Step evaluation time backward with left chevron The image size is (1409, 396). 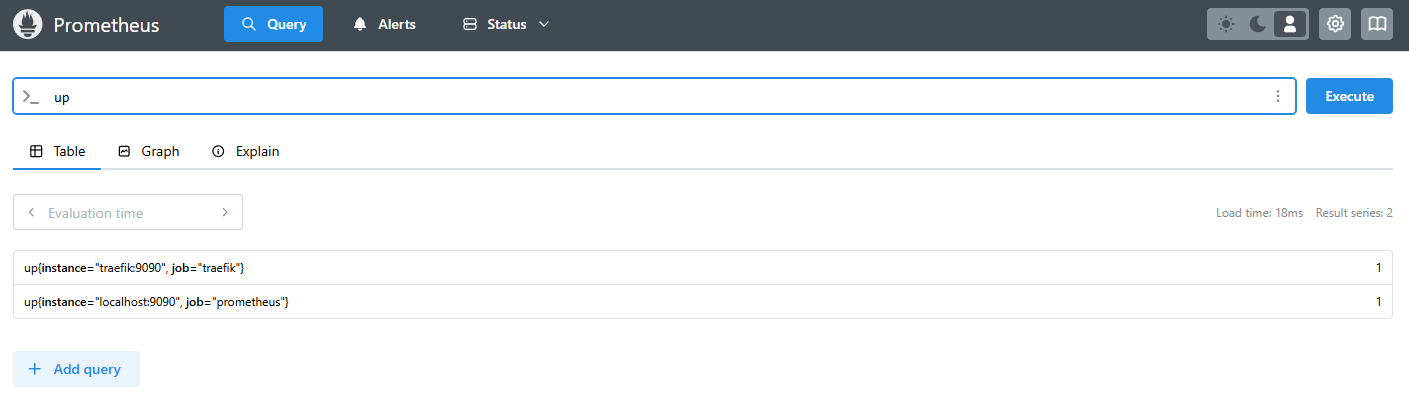31,212
